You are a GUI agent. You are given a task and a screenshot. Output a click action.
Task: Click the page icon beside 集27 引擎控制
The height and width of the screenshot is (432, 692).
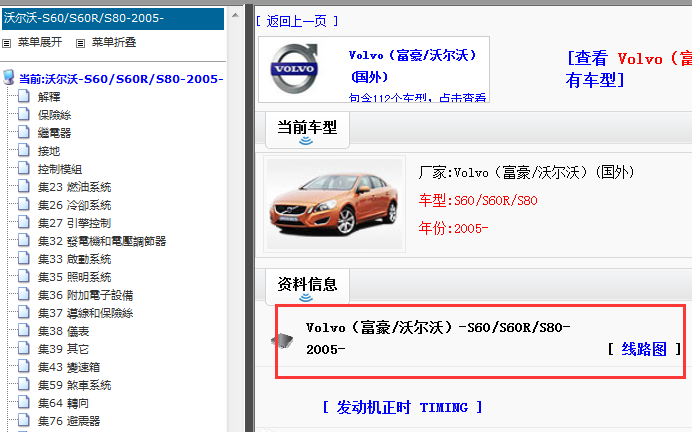24,222
